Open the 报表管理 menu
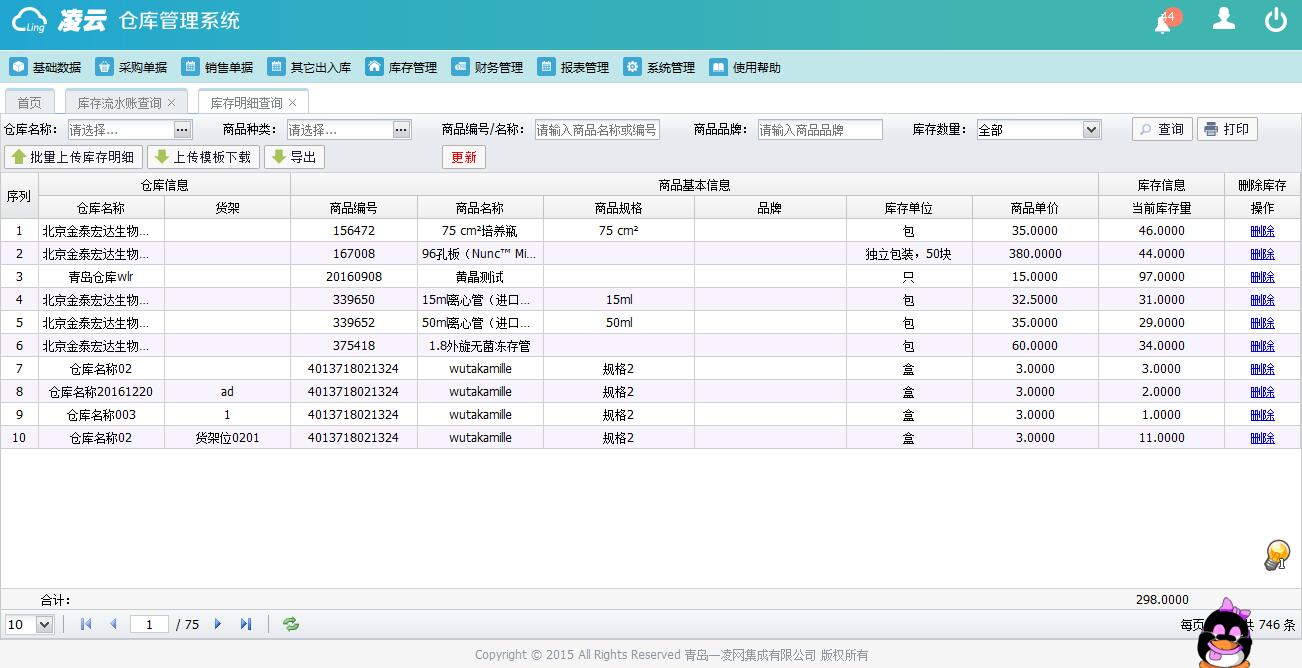Screen dimensions: 1302x668 573,68
